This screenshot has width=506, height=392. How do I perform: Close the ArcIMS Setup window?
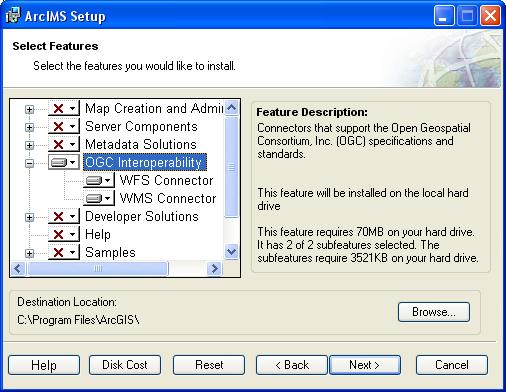click(x=490, y=16)
